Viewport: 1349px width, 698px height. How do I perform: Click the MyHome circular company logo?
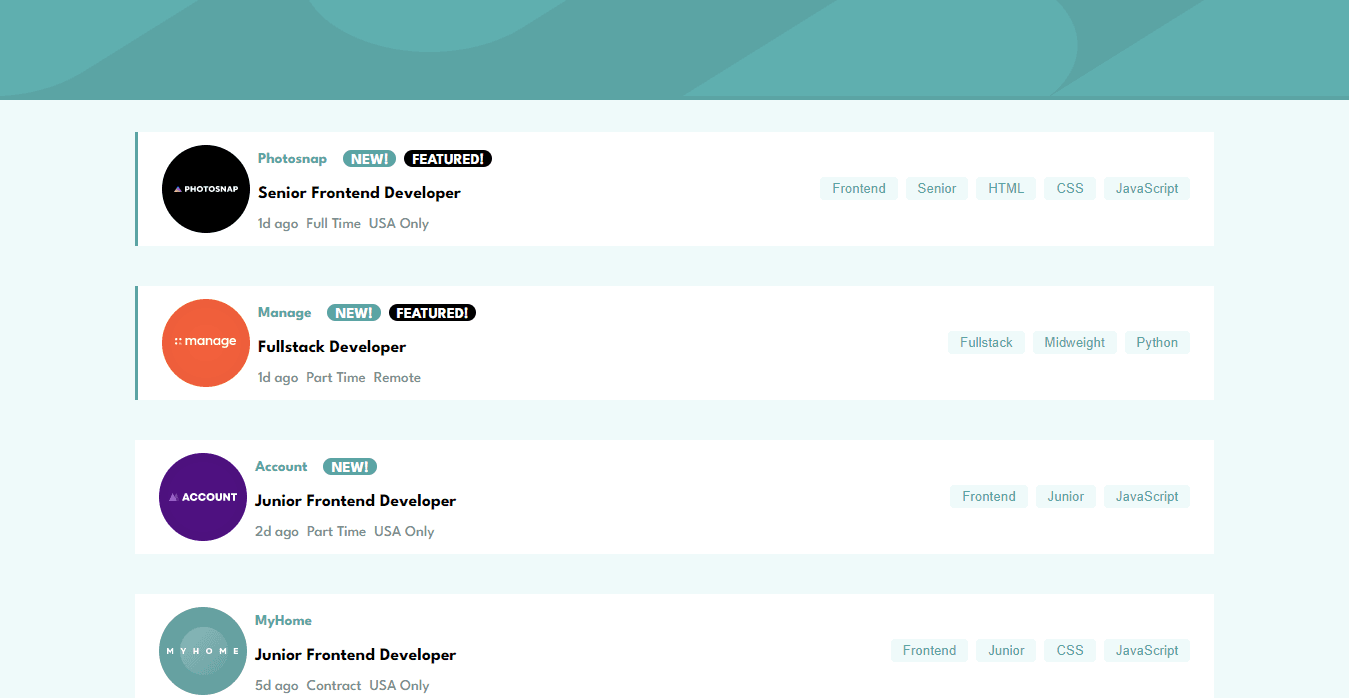pyautogui.click(x=202, y=651)
